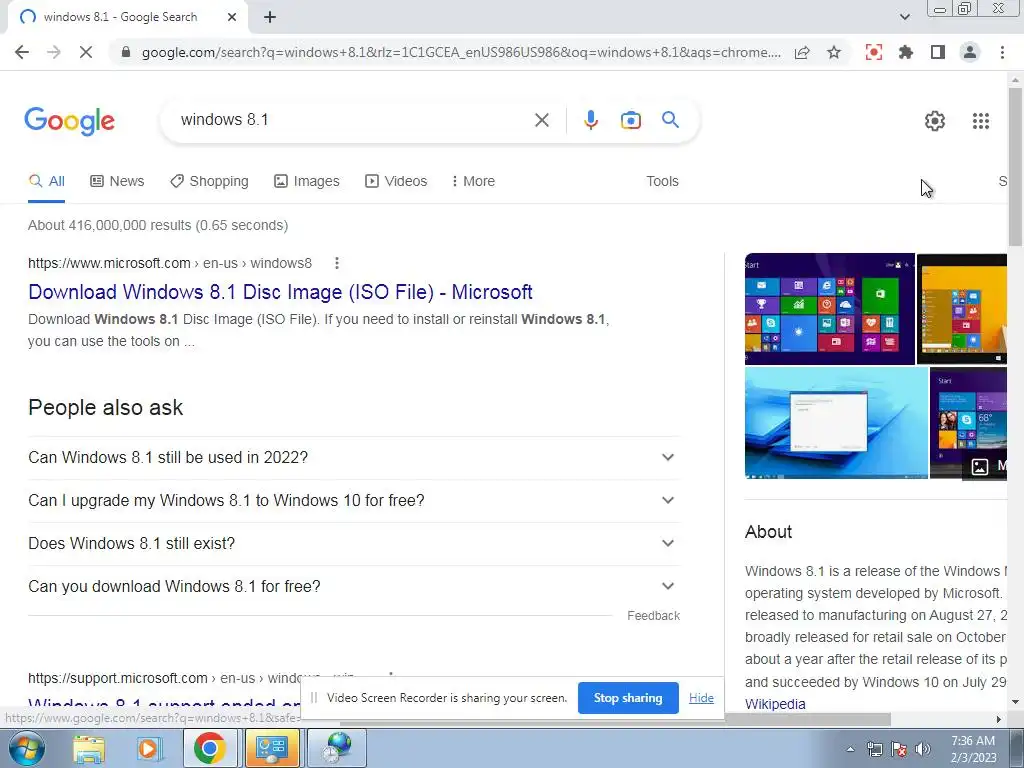Click Chrome icon on taskbar
The width and height of the screenshot is (1024, 768).
click(x=209, y=748)
